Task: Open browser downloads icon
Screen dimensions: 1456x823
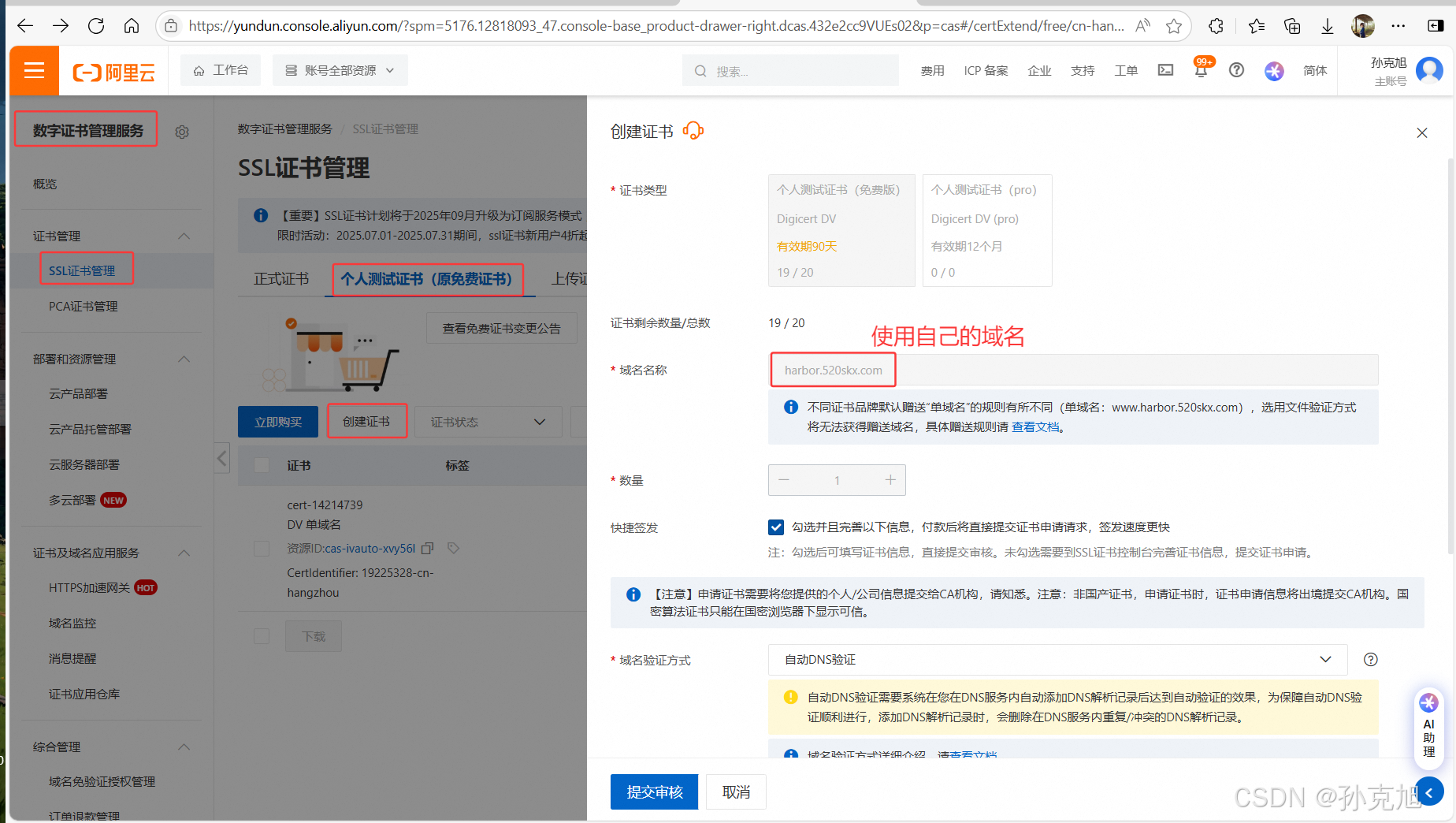Action: (1328, 26)
